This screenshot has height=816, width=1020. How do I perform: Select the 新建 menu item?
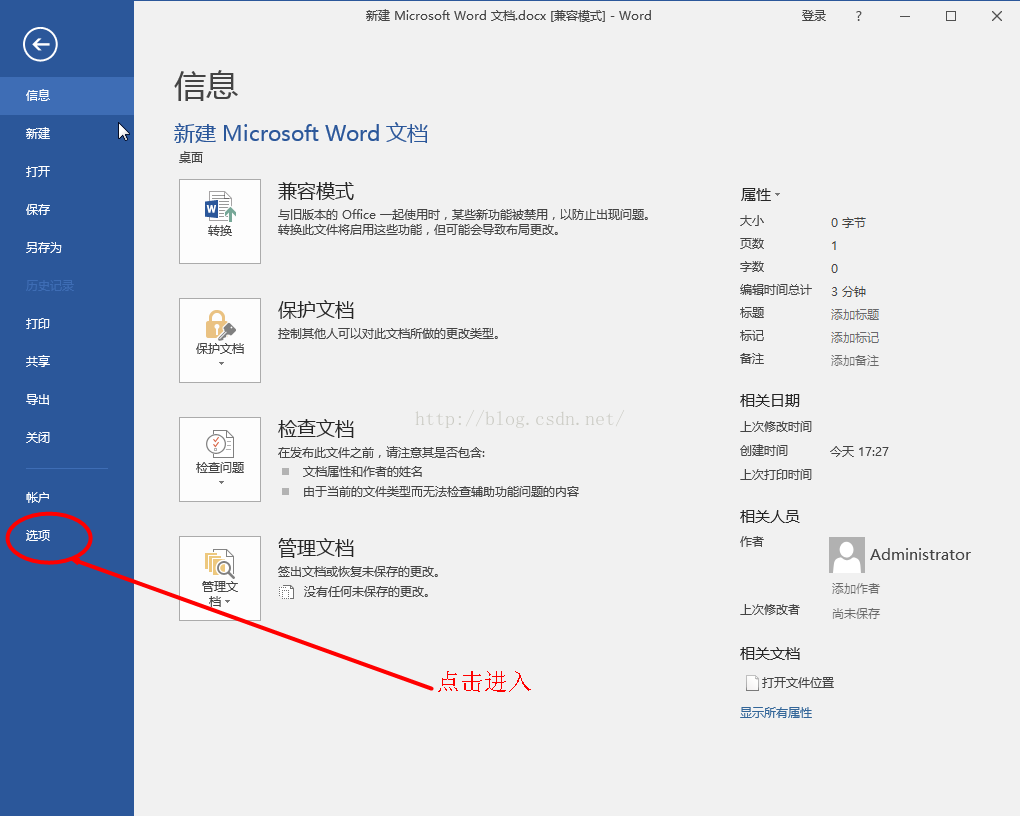(x=67, y=133)
